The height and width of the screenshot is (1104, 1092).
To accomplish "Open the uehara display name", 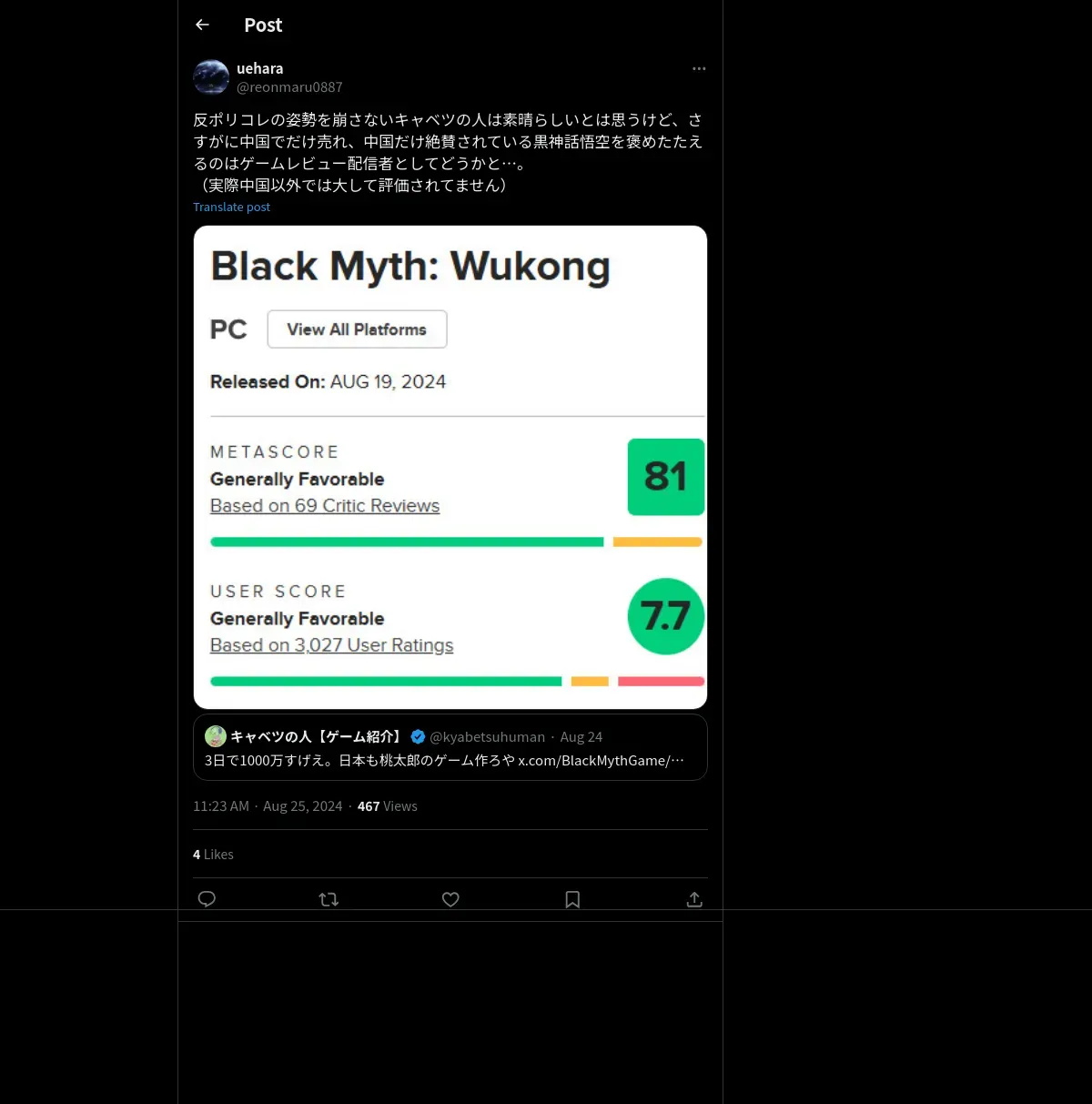I will coord(259,68).
